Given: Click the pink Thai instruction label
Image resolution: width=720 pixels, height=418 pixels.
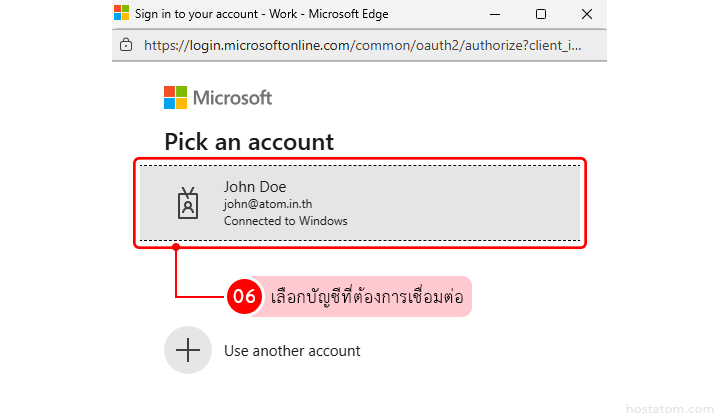Looking at the screenshot, I should tap(367, 297).
